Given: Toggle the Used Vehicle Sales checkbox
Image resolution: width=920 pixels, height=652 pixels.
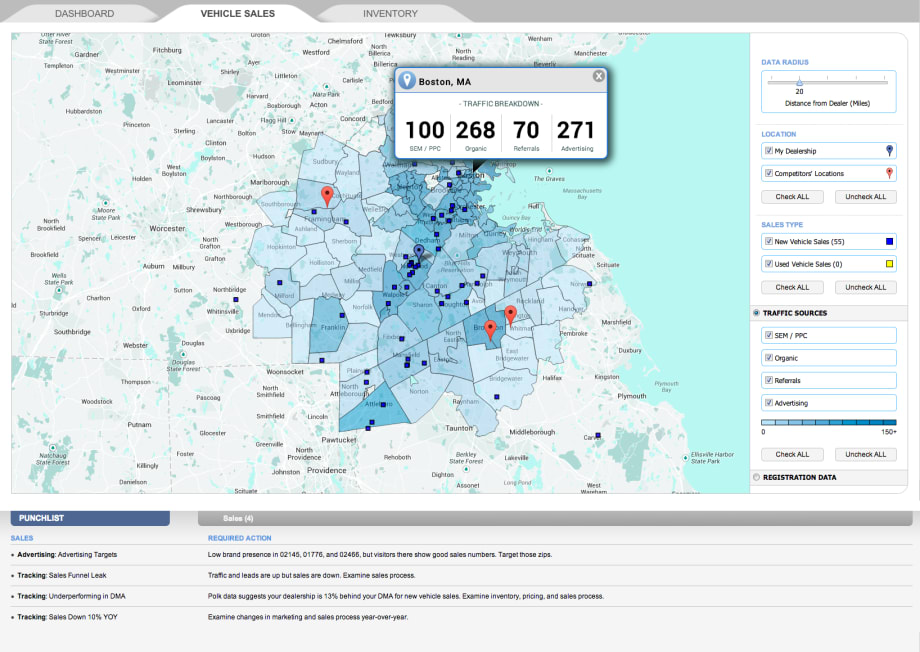Looking at the screenshot, I should (768, 264).
